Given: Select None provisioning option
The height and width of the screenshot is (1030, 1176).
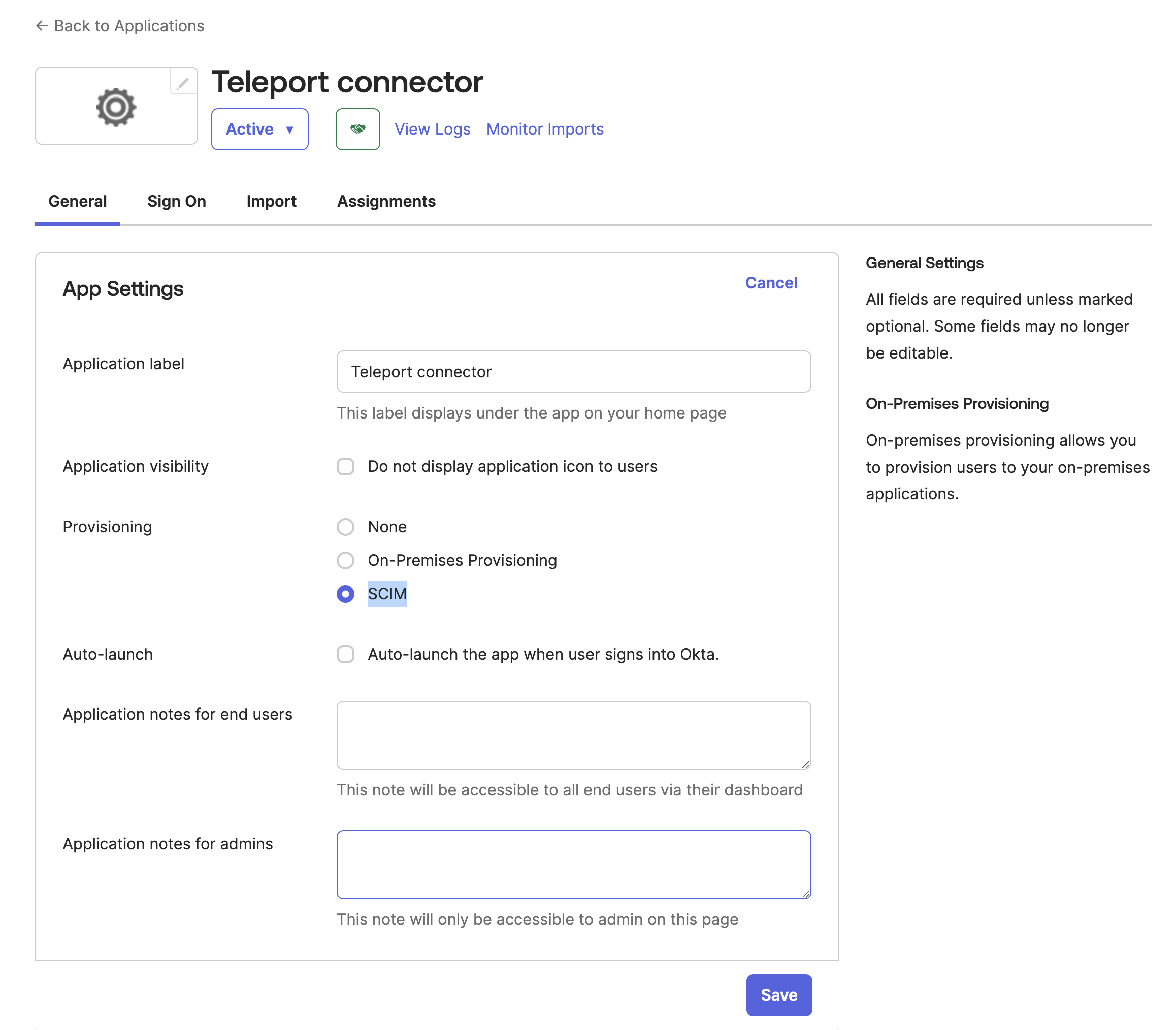Looking at the screenshot, I should (x=345, y=527).
